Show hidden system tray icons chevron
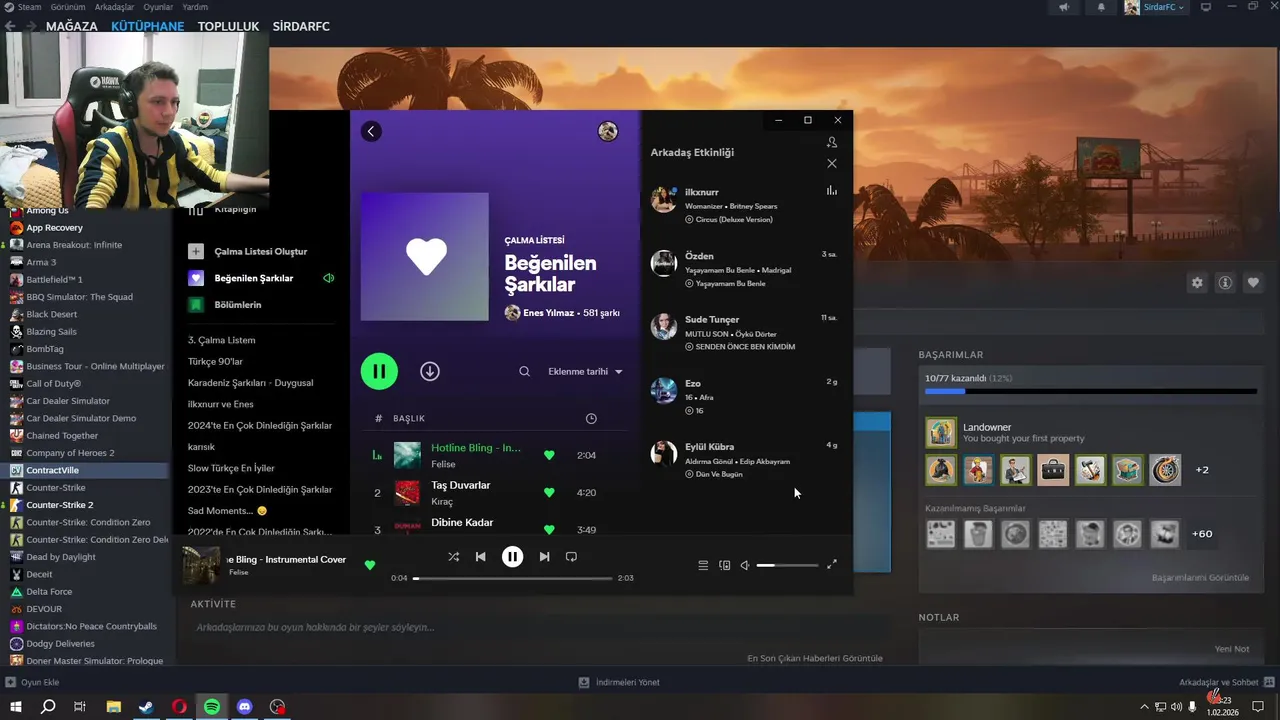Viewport: 1280px width, 720px height. pos(1145,707)
